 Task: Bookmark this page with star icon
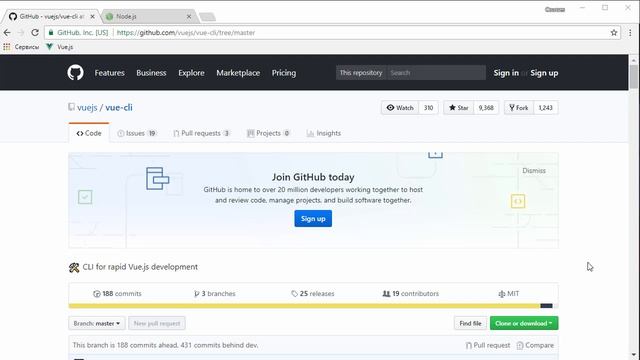click(x=613, y=33)
